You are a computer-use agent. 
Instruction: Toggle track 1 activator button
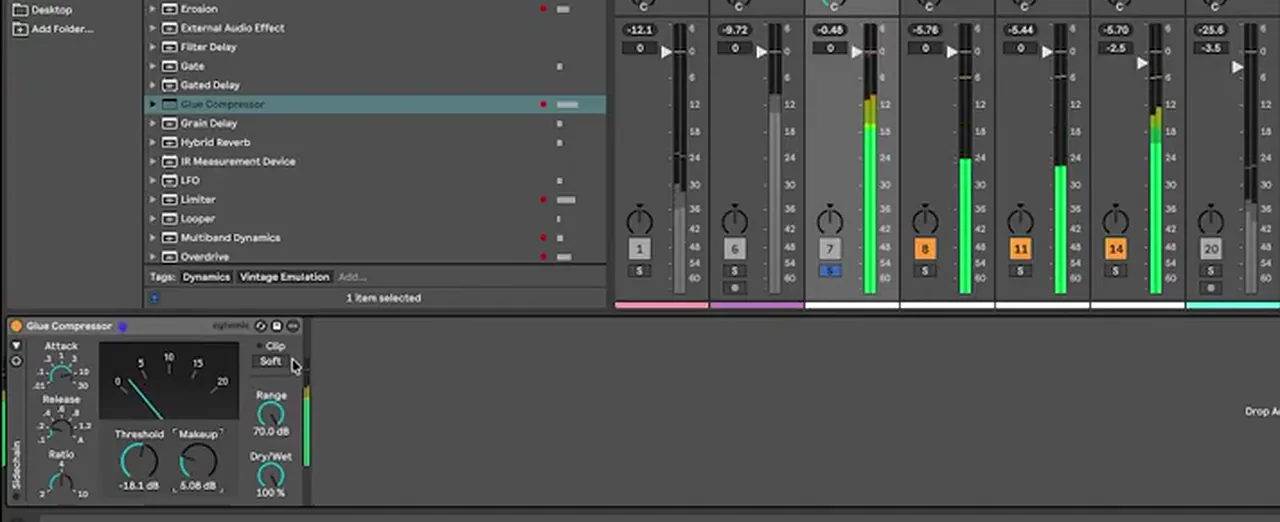point(640,248)
